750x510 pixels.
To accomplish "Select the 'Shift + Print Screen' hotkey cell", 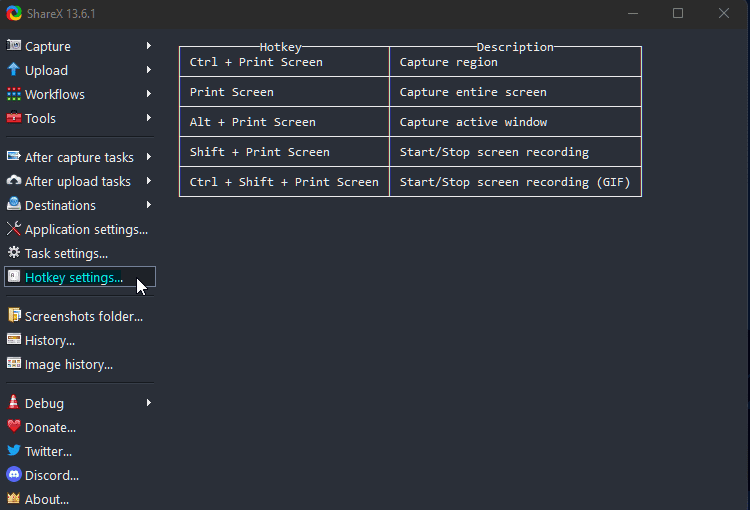I will pos(284,152).
